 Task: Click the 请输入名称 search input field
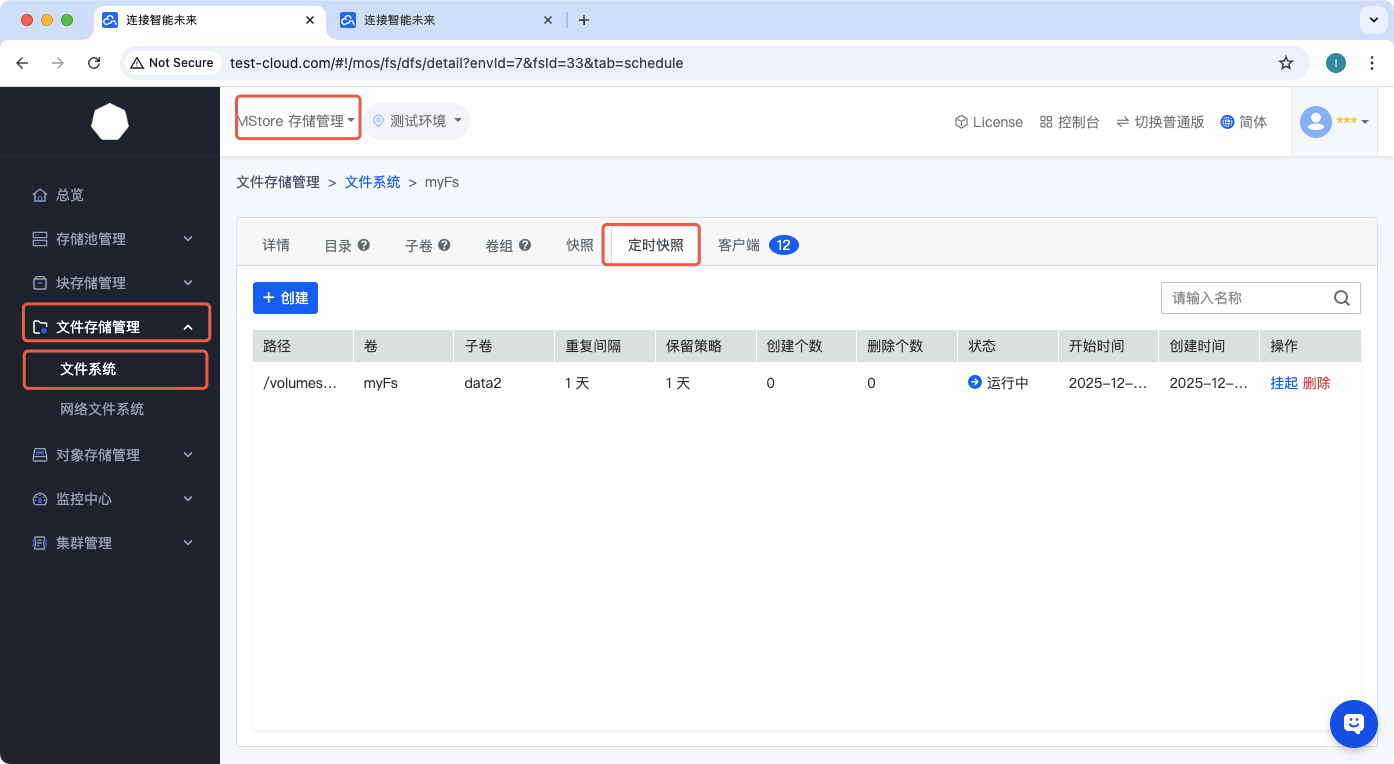tap(1245, 298)
